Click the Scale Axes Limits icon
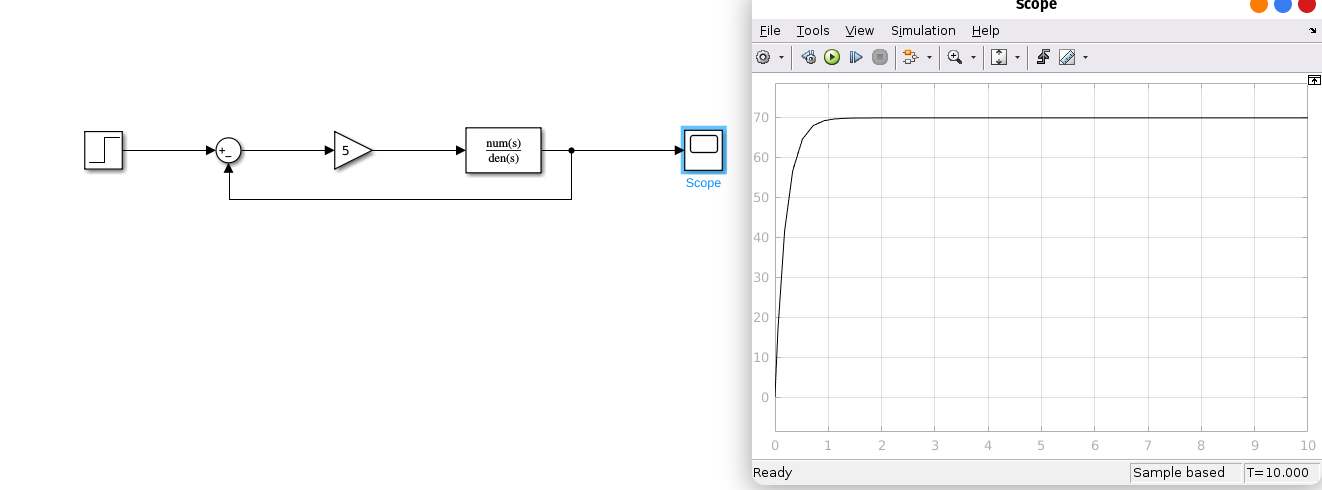This screenshot has height=490, width=1322. (x=998, y=58)
